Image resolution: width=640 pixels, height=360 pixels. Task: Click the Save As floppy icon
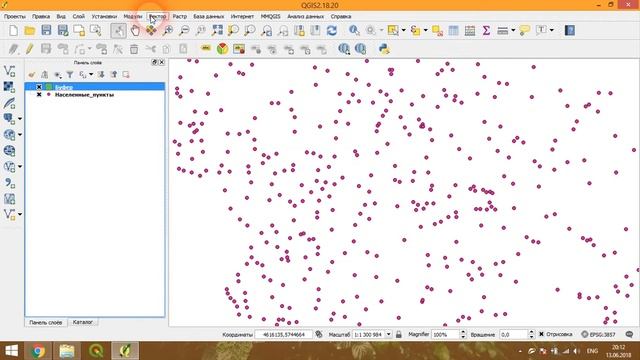click(62, 31)
